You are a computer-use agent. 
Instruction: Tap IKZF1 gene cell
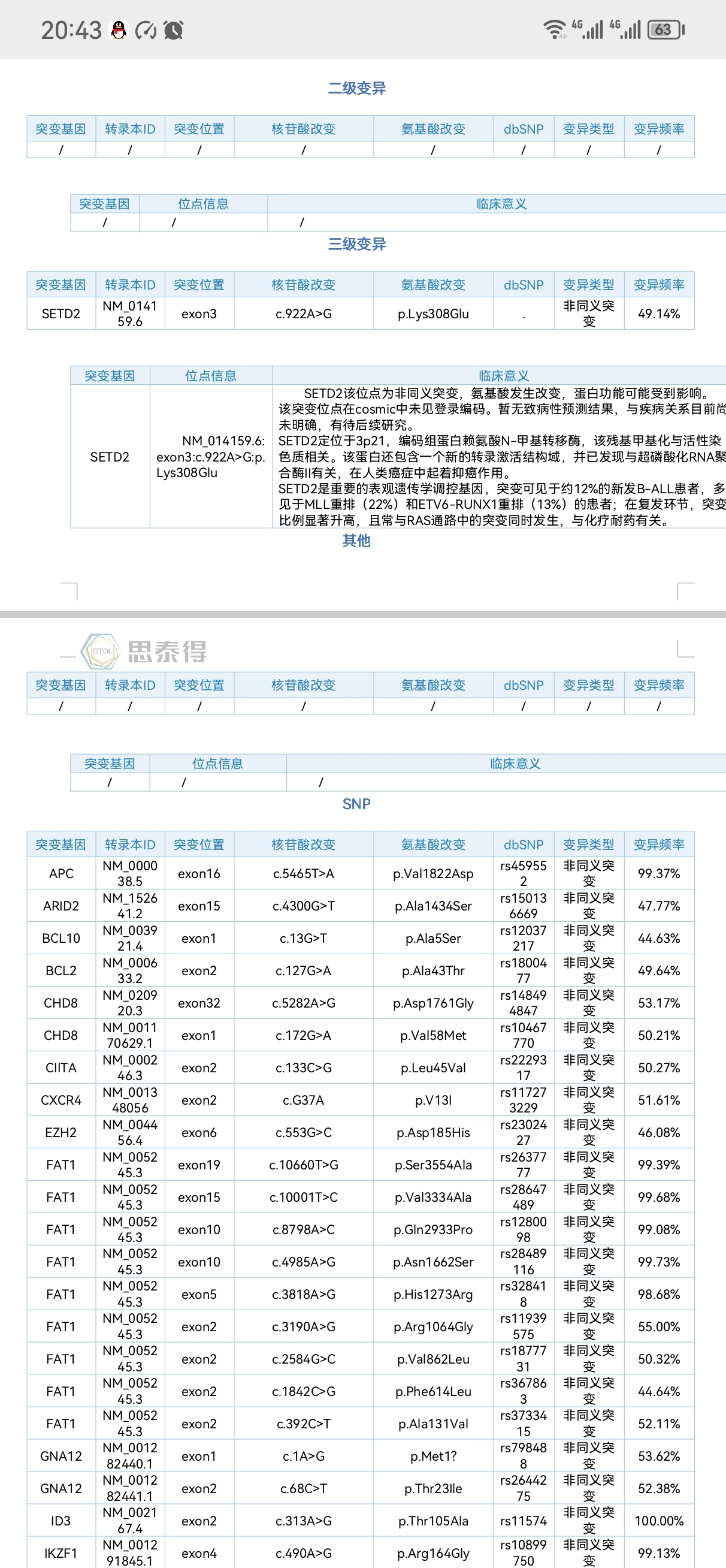tap(61, 1553)
